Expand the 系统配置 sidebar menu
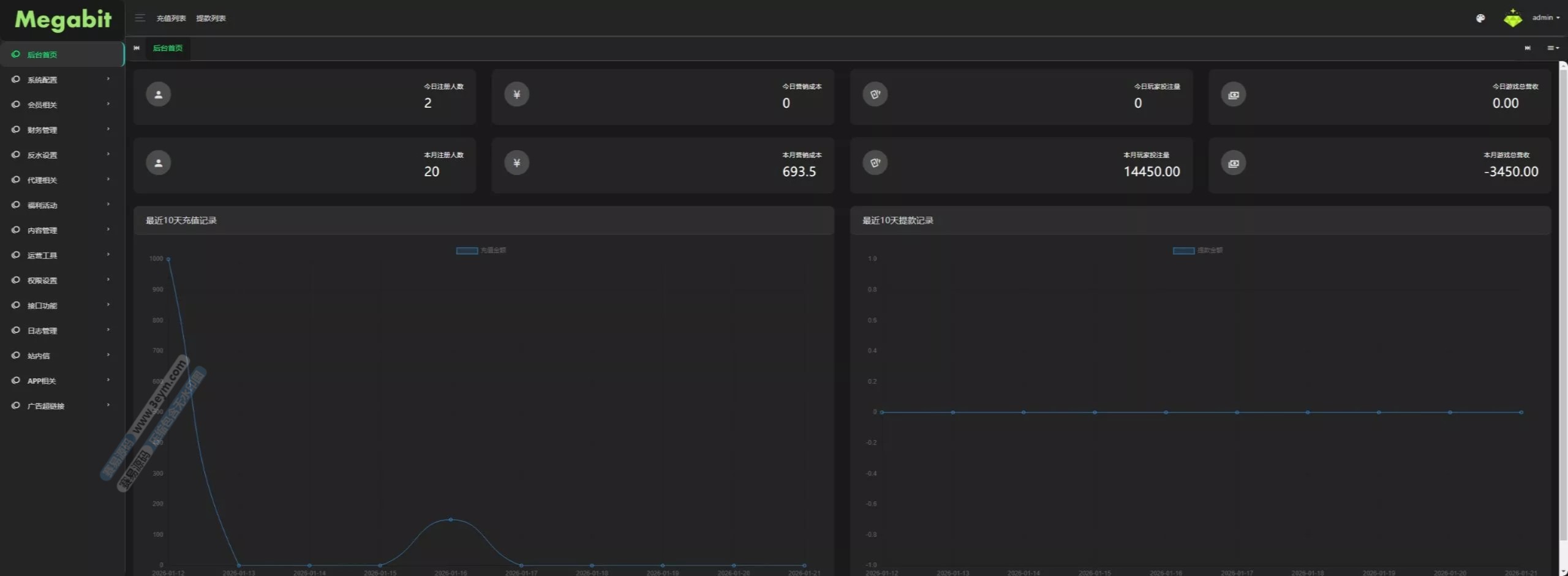 61,80
